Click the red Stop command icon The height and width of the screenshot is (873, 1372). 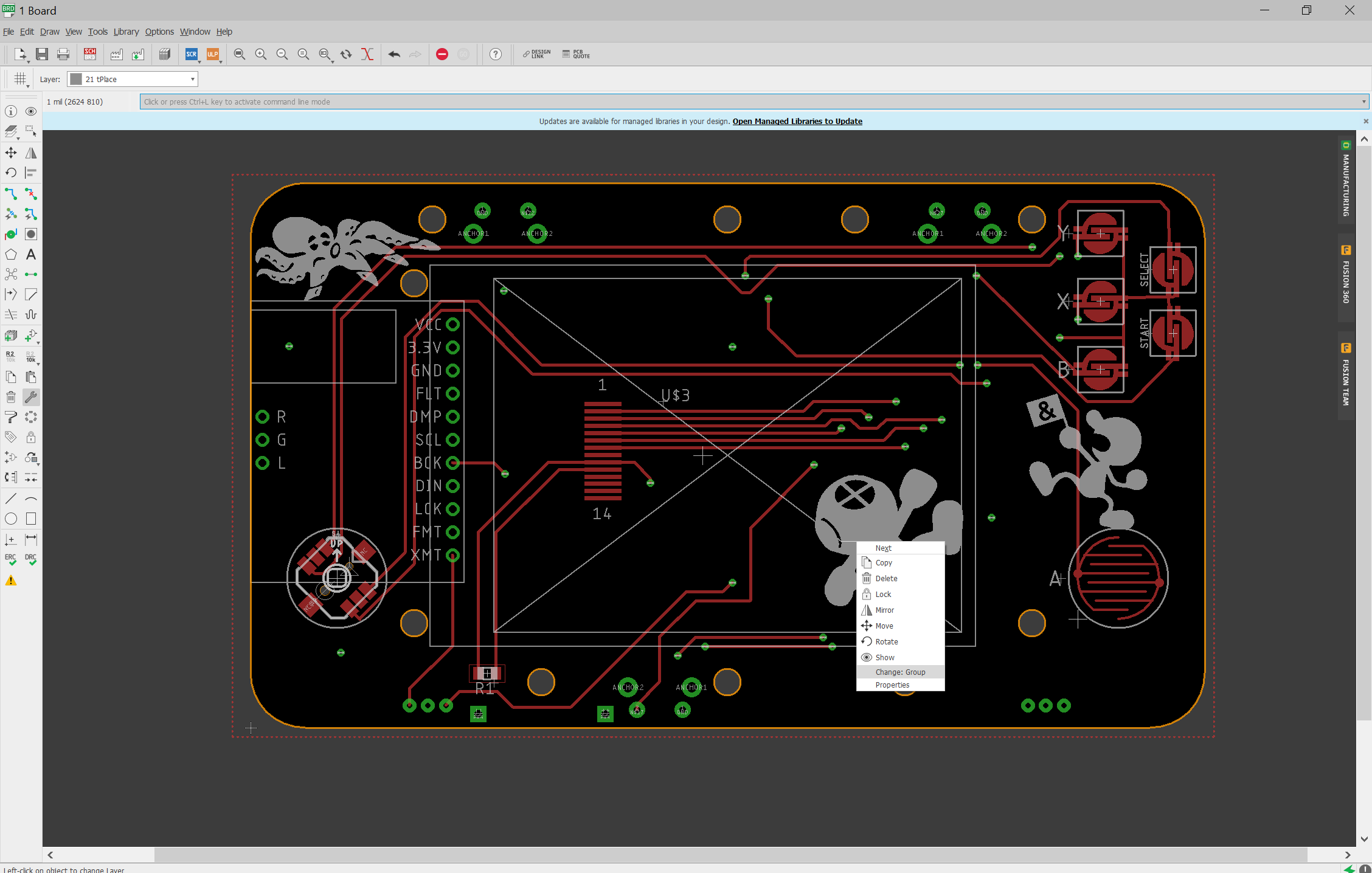[x=442, y=54]
